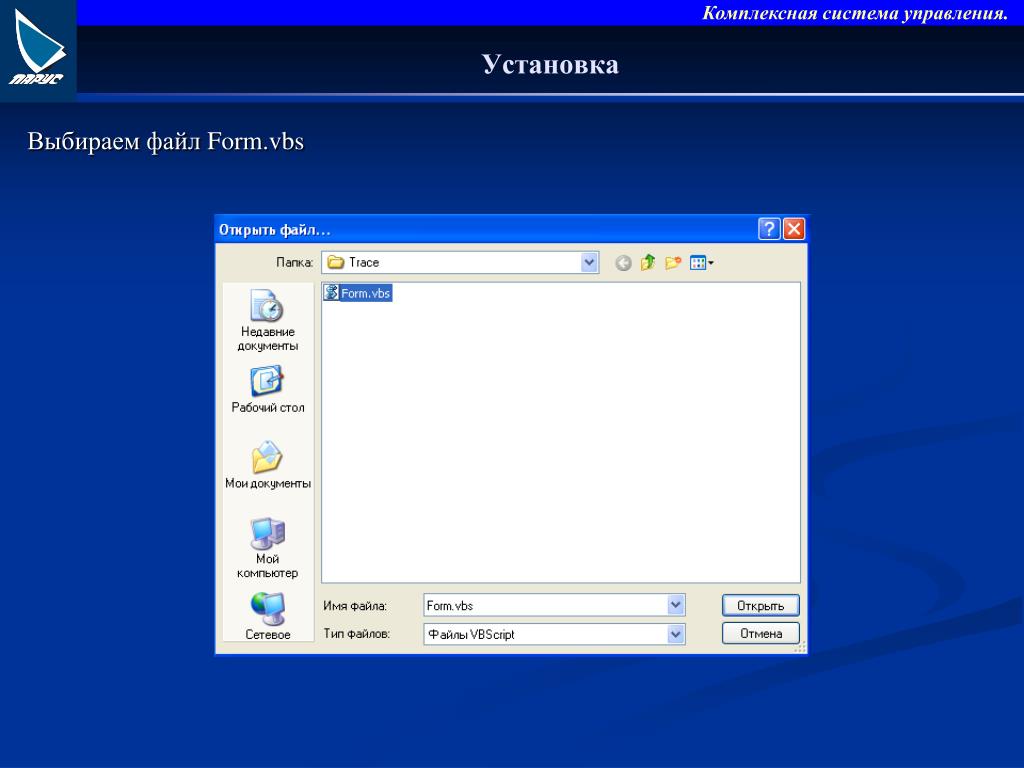Open Recent Documents (Недавние документы) location

tap(268, 320)
